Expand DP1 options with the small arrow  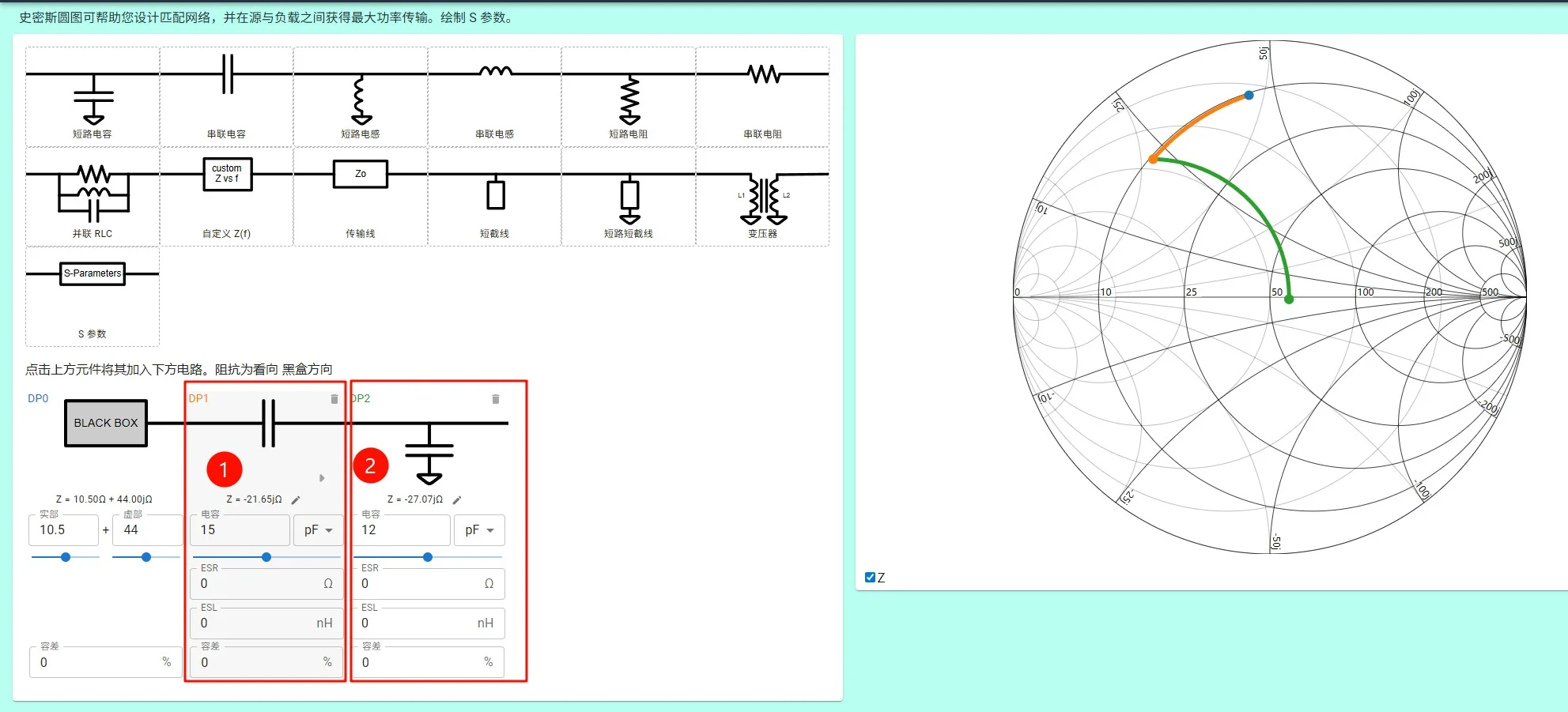tap(322, 478)
